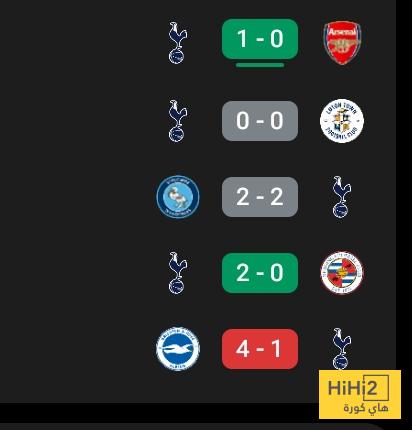This screenshot has width=412, height=430.
Task: Click Tottenham crest in the Luton Town row
Action: 178,120
